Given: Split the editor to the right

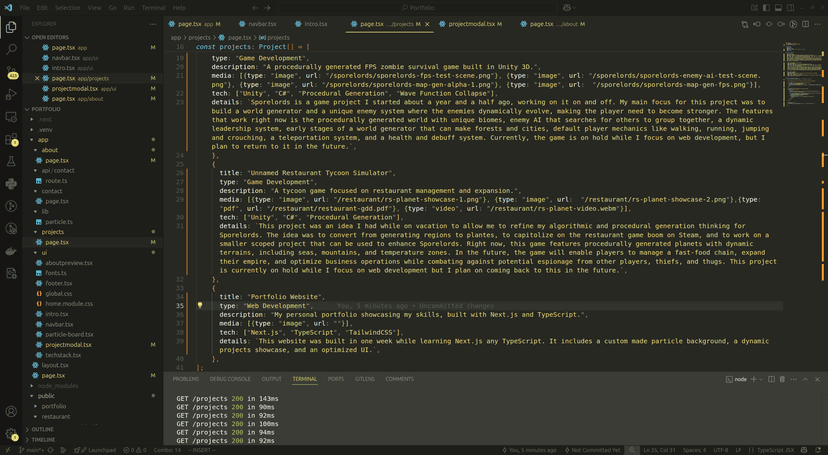Looking at the screenshot, I should point(805,24).
